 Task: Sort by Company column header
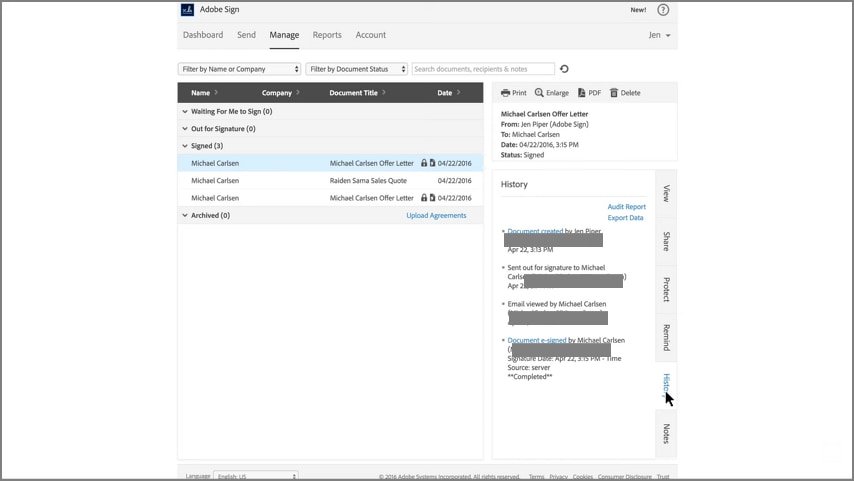[x=280, y=93]
